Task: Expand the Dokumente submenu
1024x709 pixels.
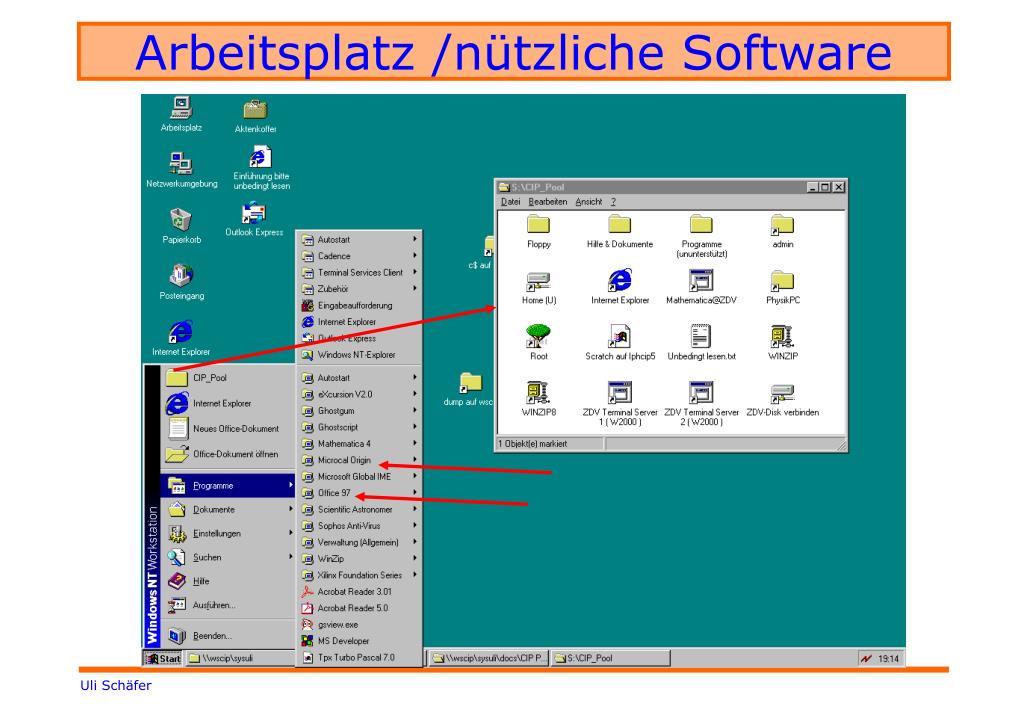Action: [x=227, y=509]
